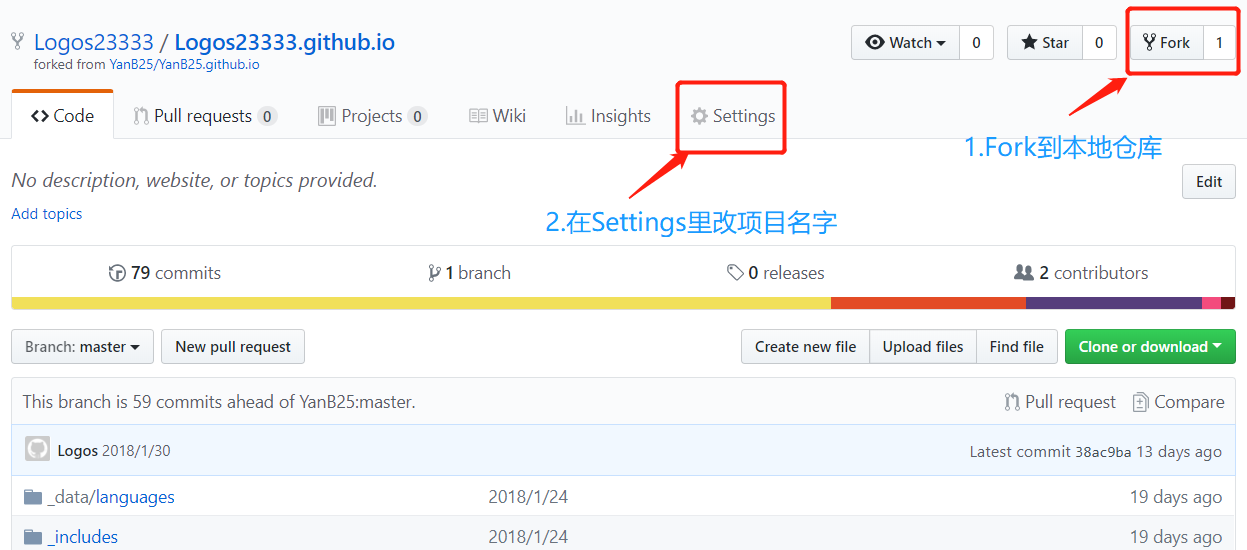Click the yellow segment of language bar
The height and width of the screenshot is (550, 1247).
pyautogui.click(x=421, y=303)
